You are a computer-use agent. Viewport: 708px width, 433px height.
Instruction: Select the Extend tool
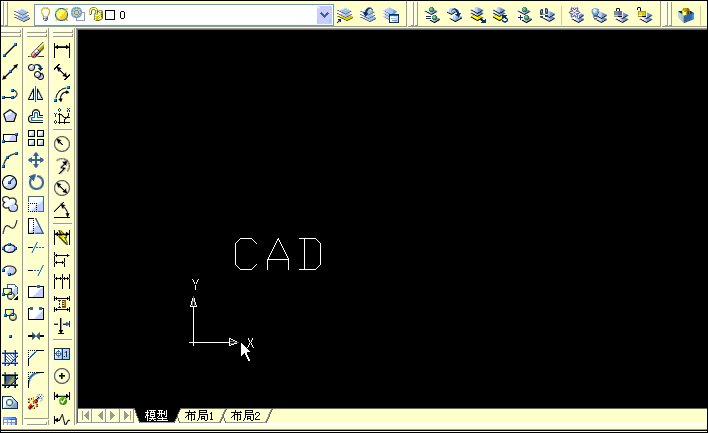pyautogui.click(x=36, y=270)
